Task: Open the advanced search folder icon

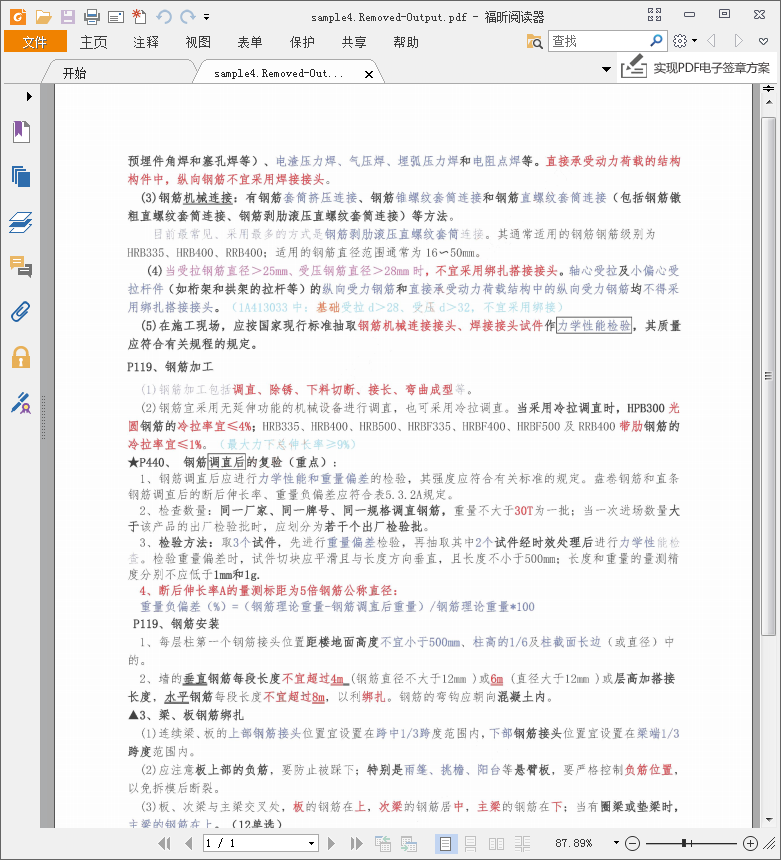Action: tap(534, 41)
